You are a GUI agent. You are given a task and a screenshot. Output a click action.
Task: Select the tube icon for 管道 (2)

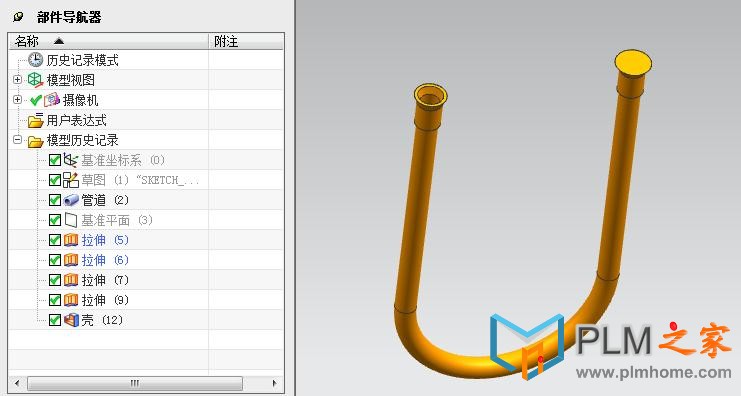tap(70, 200)
